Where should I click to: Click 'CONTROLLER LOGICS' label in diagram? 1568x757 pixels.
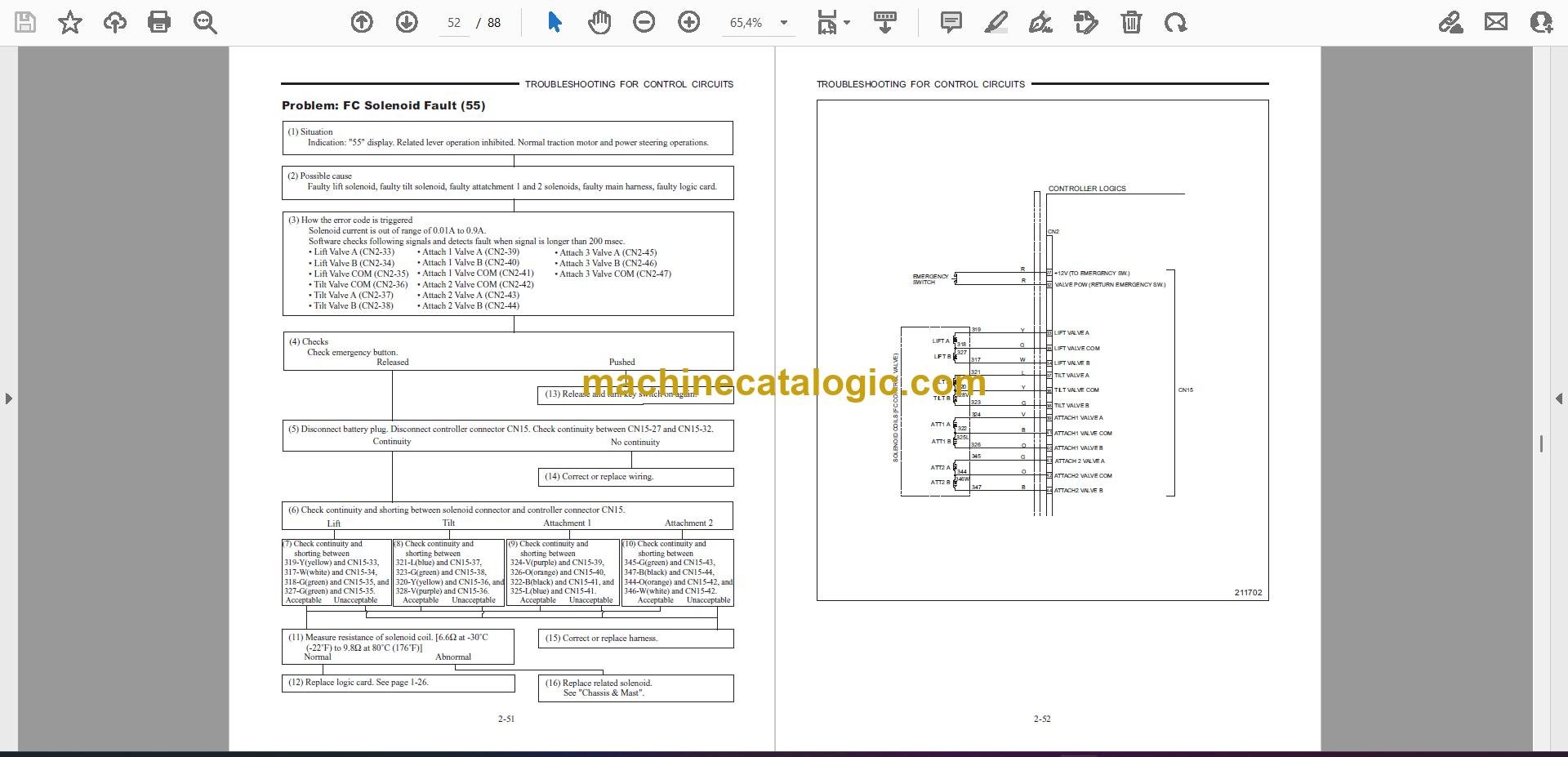[1087, 189]
